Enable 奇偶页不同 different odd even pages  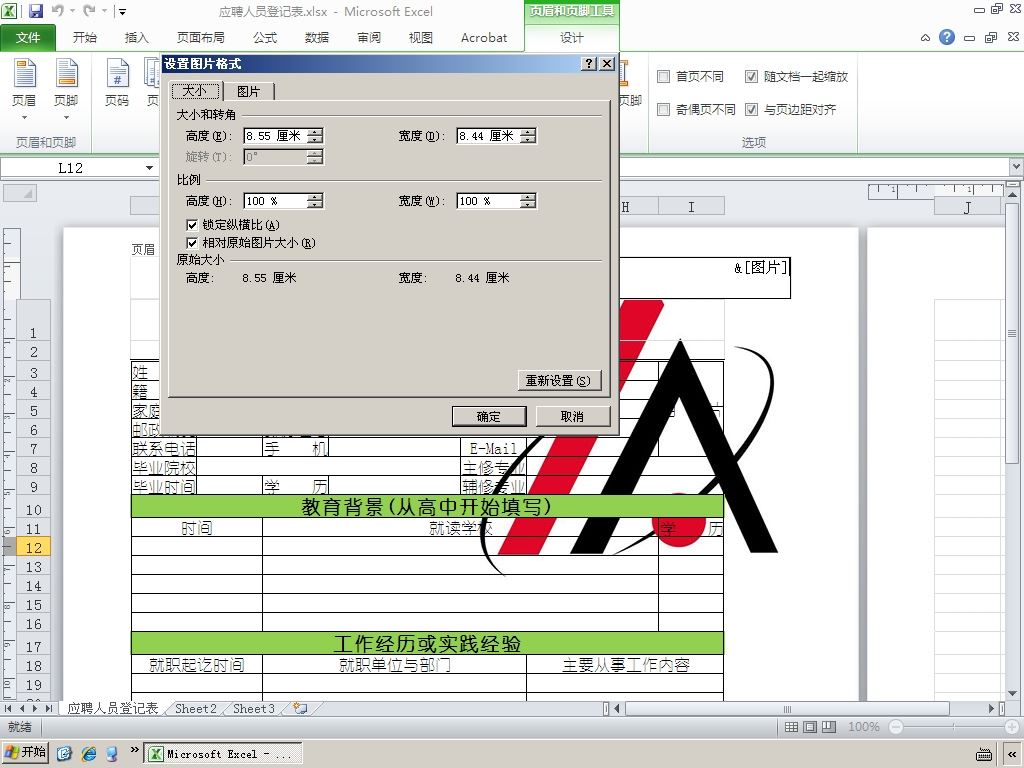tap(664, 109)
